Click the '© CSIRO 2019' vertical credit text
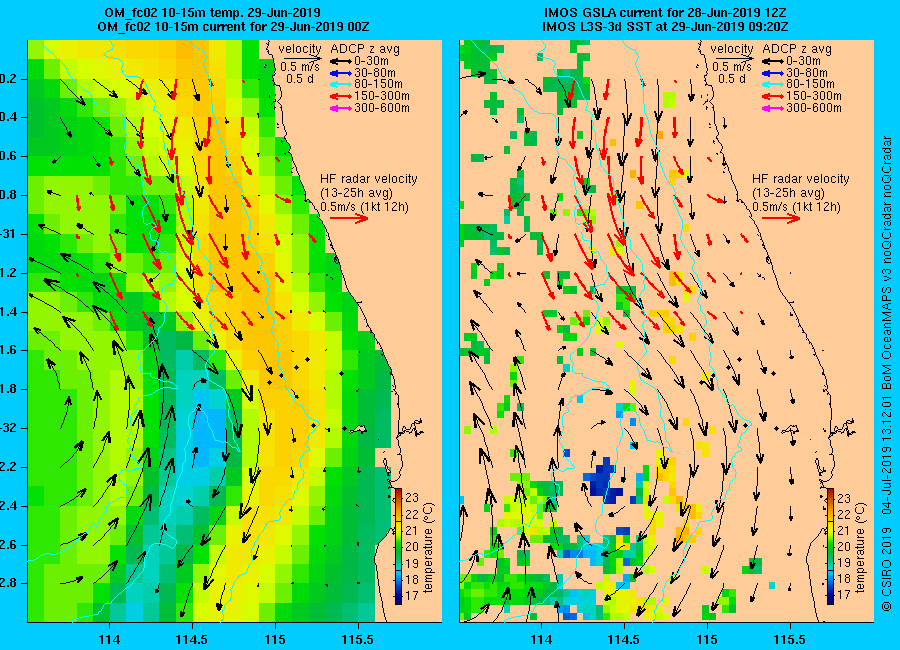This screenshot has height=650, width=900. point(887,568)
